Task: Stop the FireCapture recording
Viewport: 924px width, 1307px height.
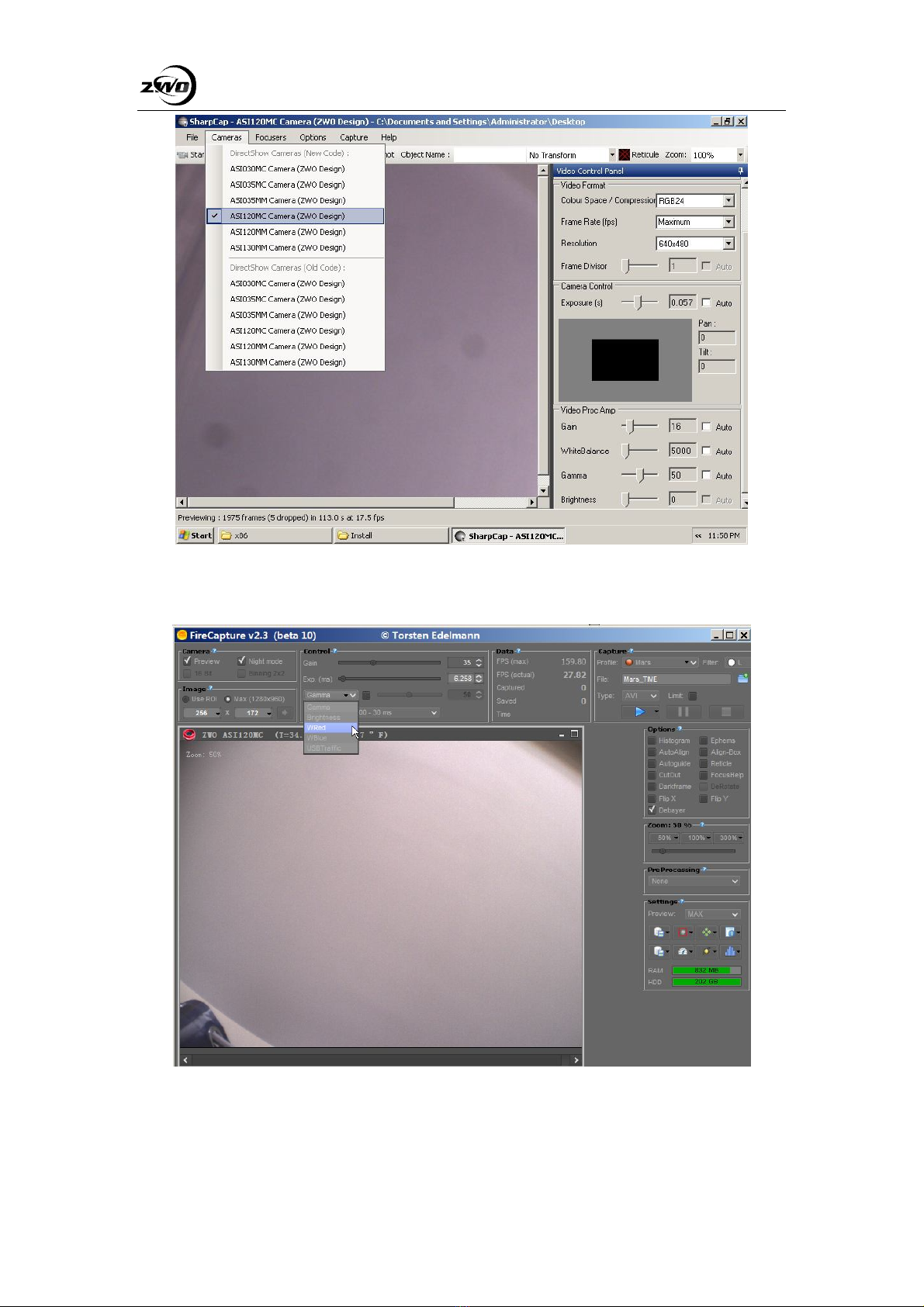Action: 726,711
